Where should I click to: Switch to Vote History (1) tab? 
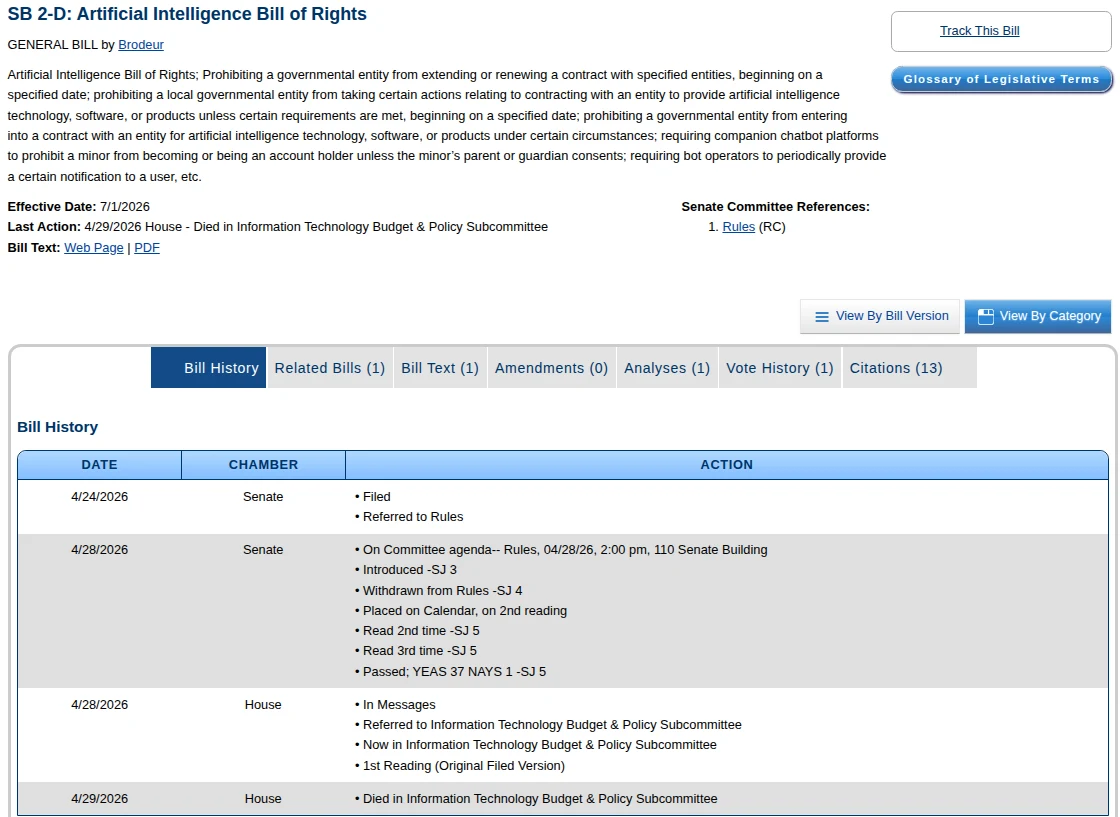780,368
